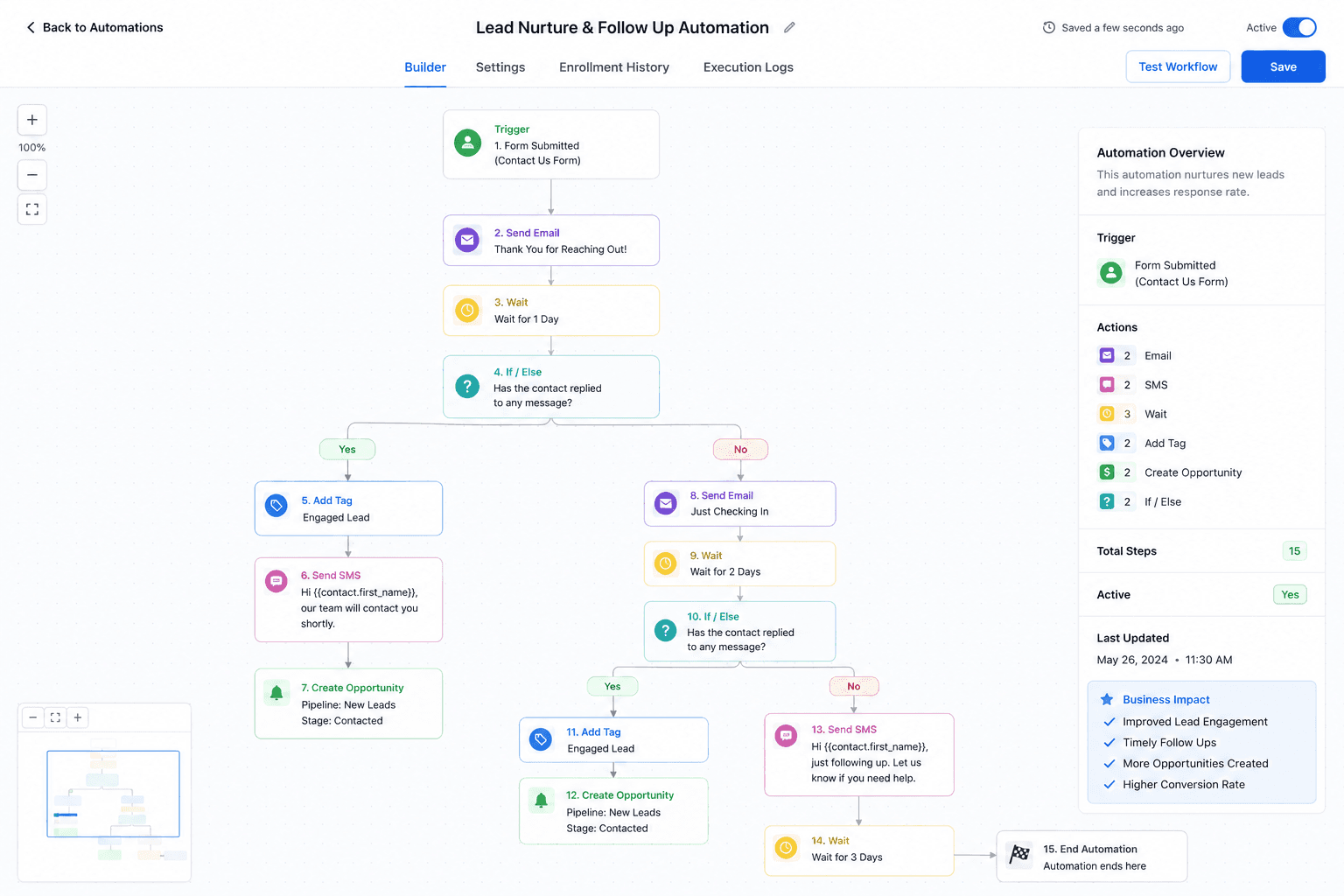
Task: Click the minimap zoom out button
Action: tap(32, 717)
